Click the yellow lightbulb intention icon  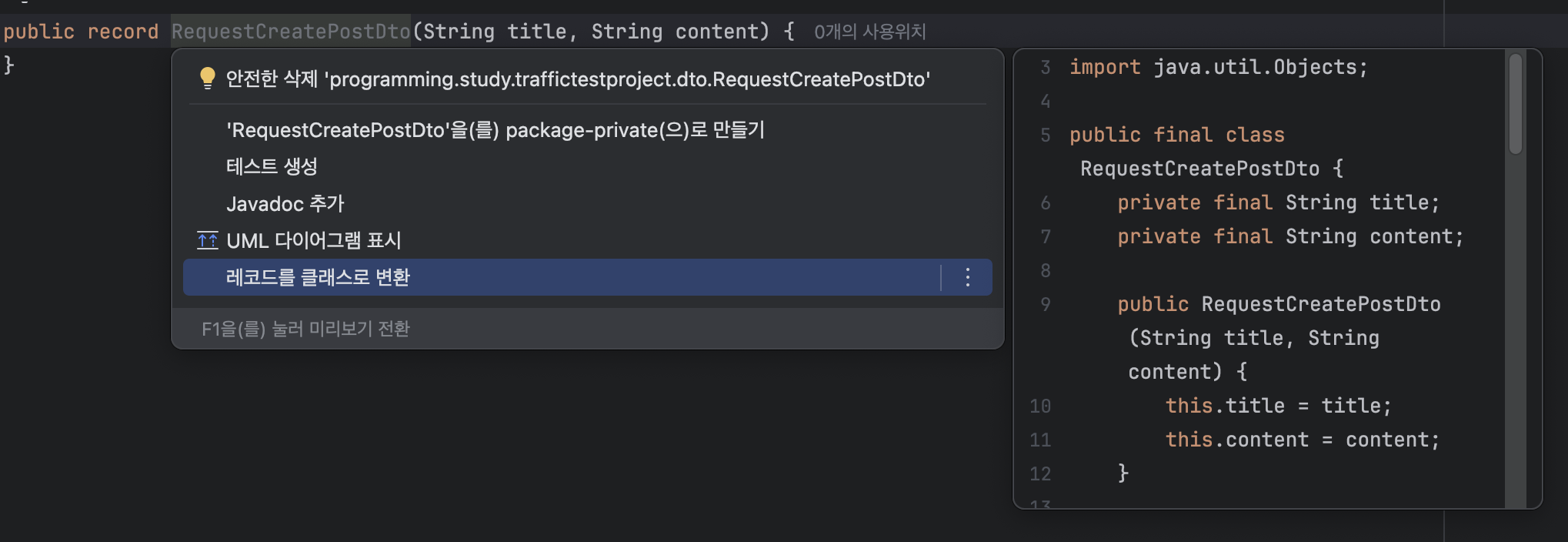[x=207, y=79]
